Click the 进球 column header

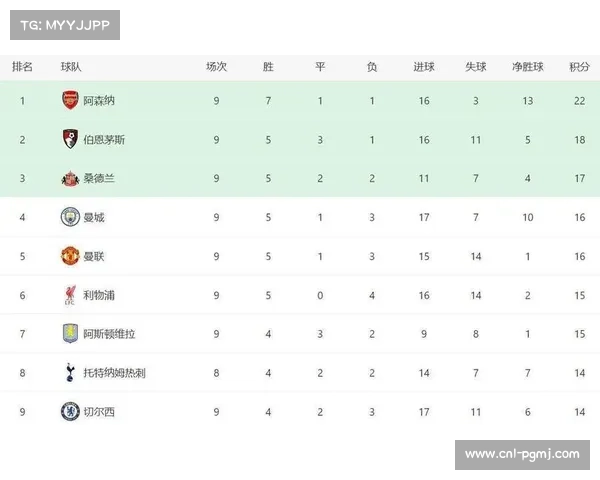pyautogui.click(x=424, y=67)
